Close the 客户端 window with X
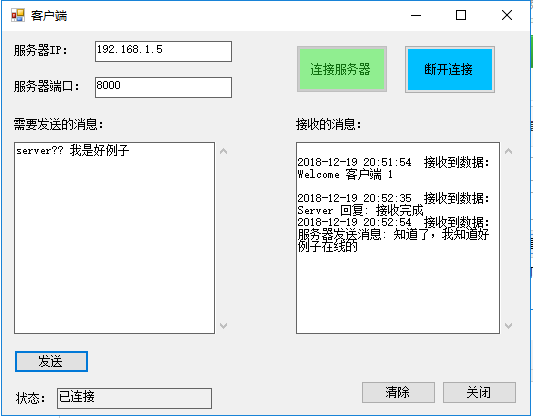This screenshot has width=533, height=418. click(507, 15)
